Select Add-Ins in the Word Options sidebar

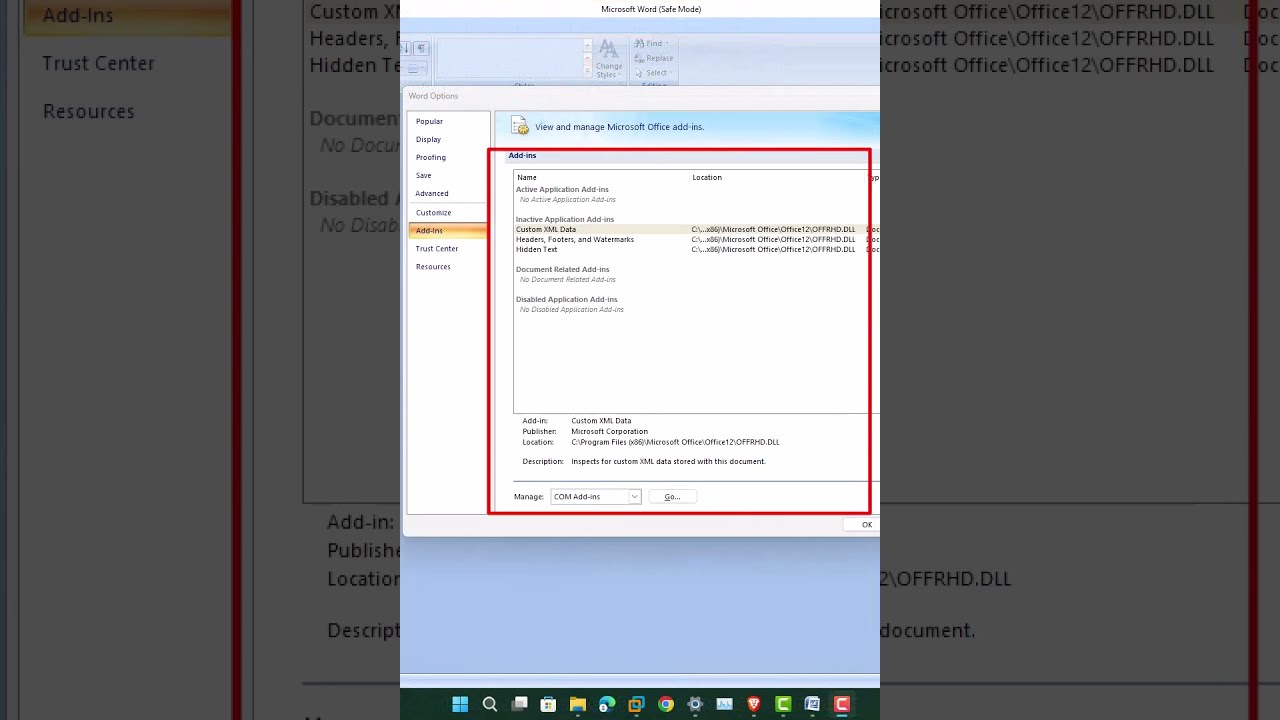[448, 230]
